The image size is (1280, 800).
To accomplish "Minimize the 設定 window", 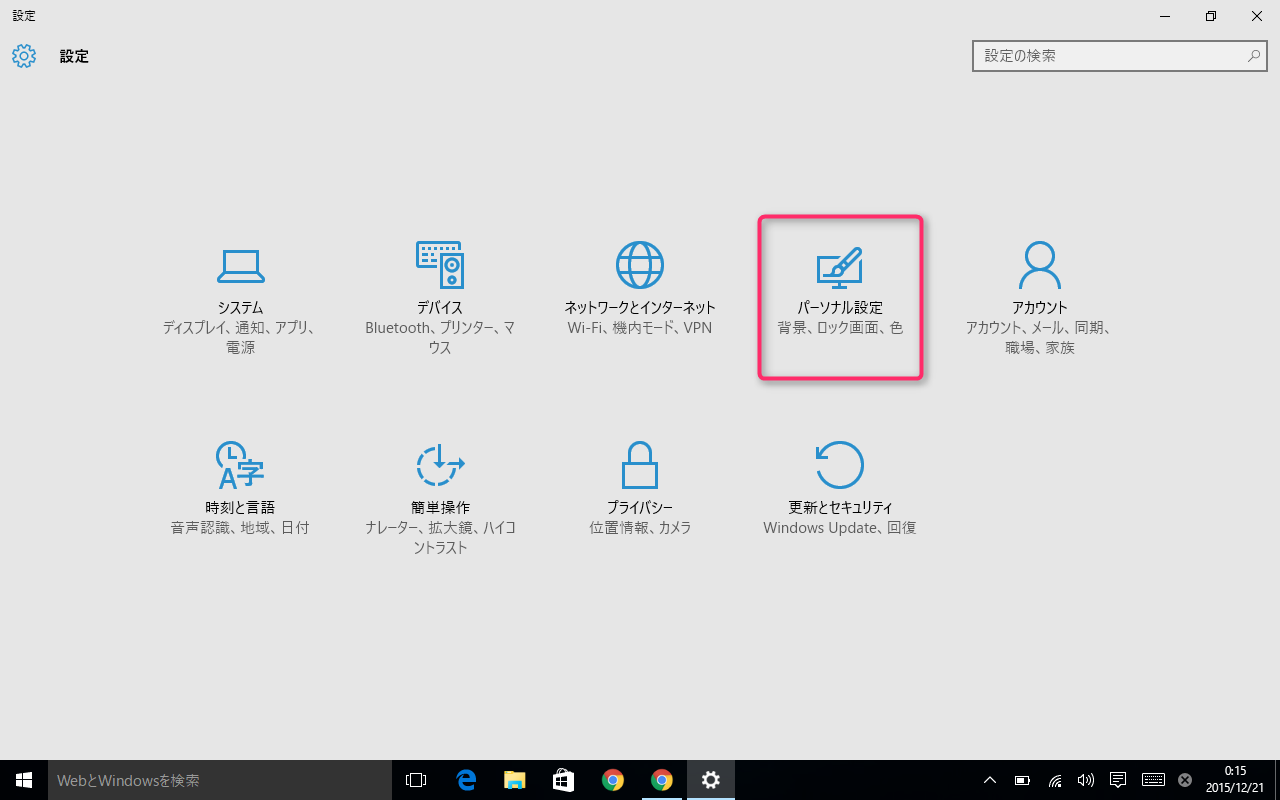I will (1165, 16).
